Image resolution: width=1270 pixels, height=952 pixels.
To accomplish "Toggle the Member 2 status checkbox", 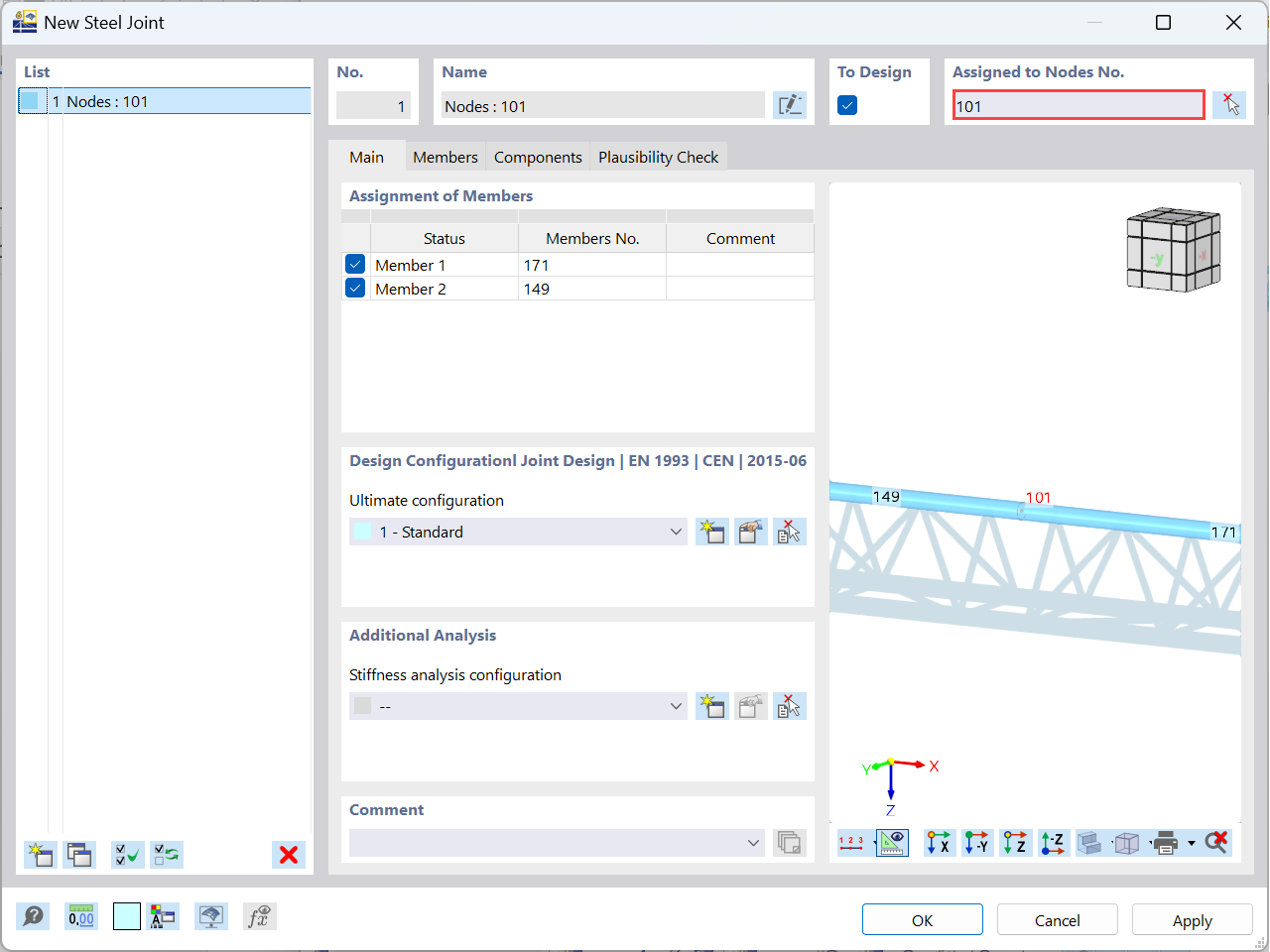I will coord(355,289).
